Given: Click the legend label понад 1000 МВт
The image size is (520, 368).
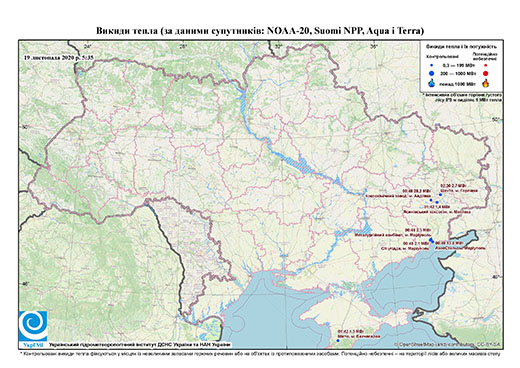Looking at the screenshot, I should pos(459,83).
